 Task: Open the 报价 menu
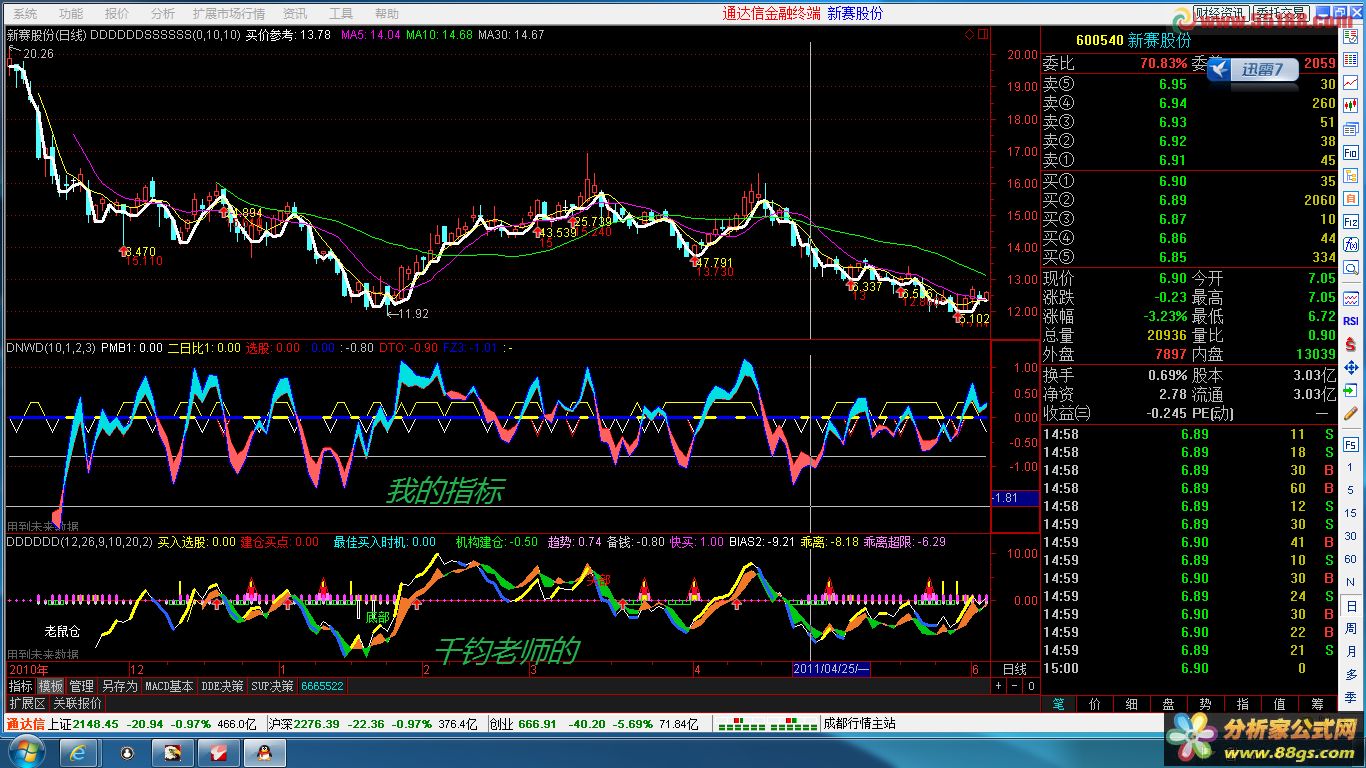[117, 14]
